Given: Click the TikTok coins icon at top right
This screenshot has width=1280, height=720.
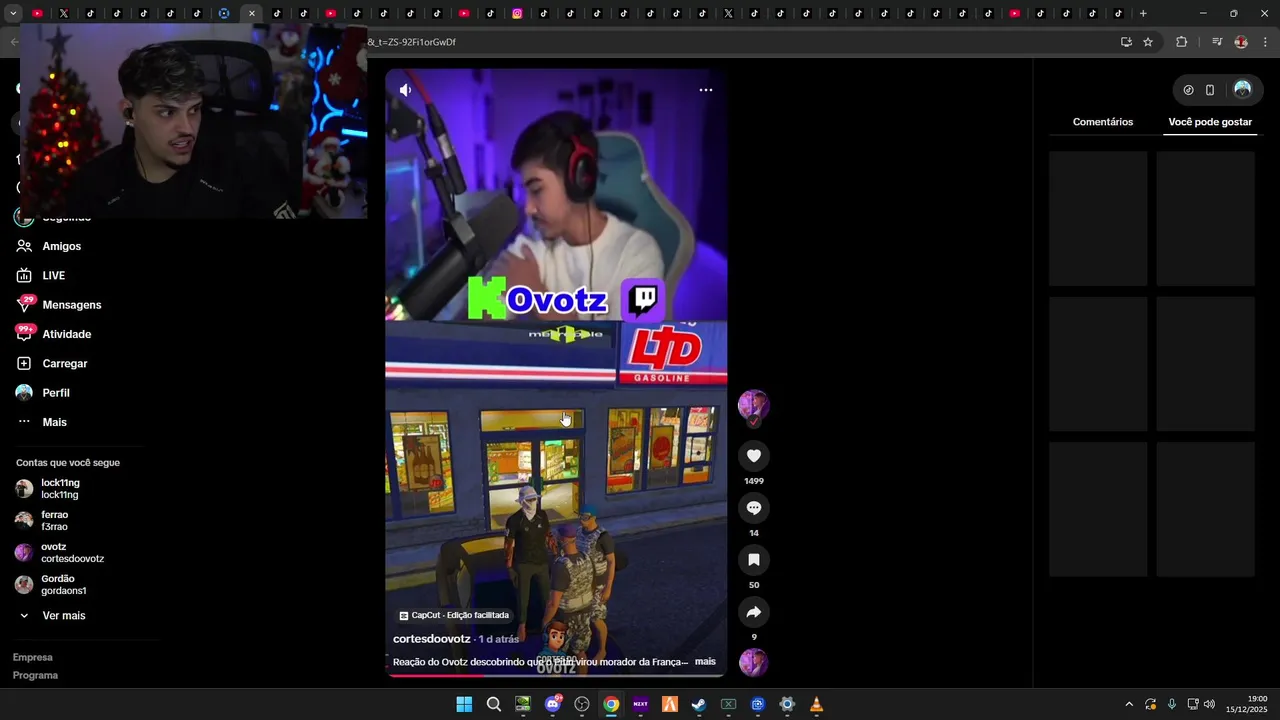Looking at the screenshot, I should [1188, 90].
